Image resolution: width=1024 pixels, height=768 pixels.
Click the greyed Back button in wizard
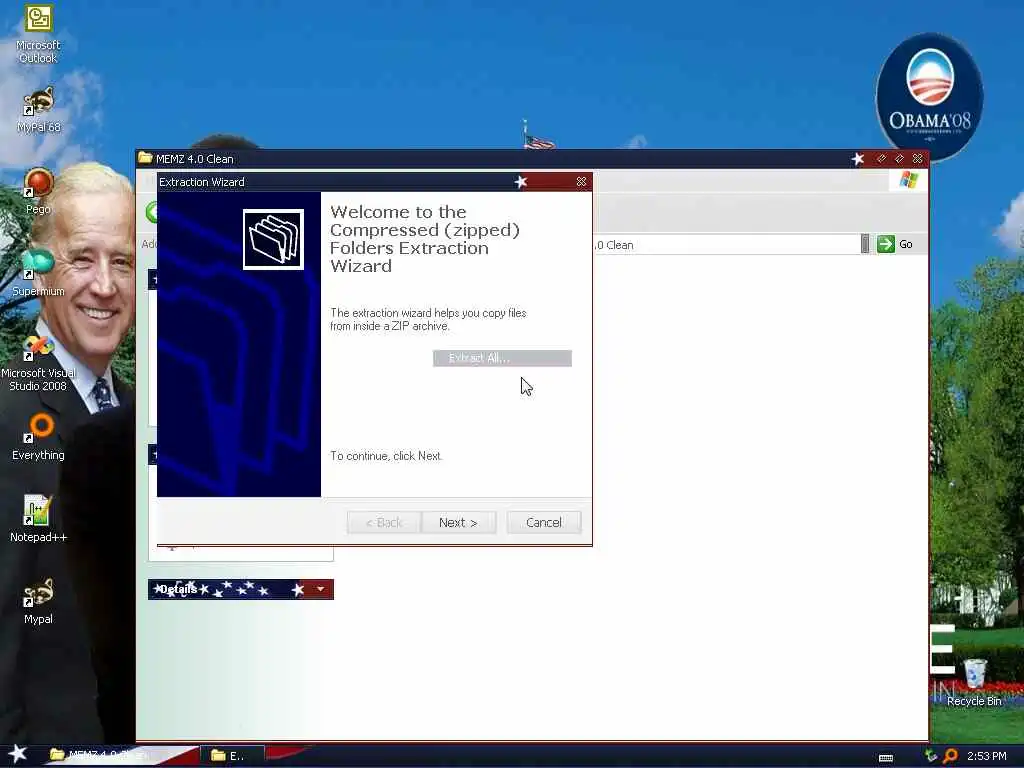coord(384,522)
